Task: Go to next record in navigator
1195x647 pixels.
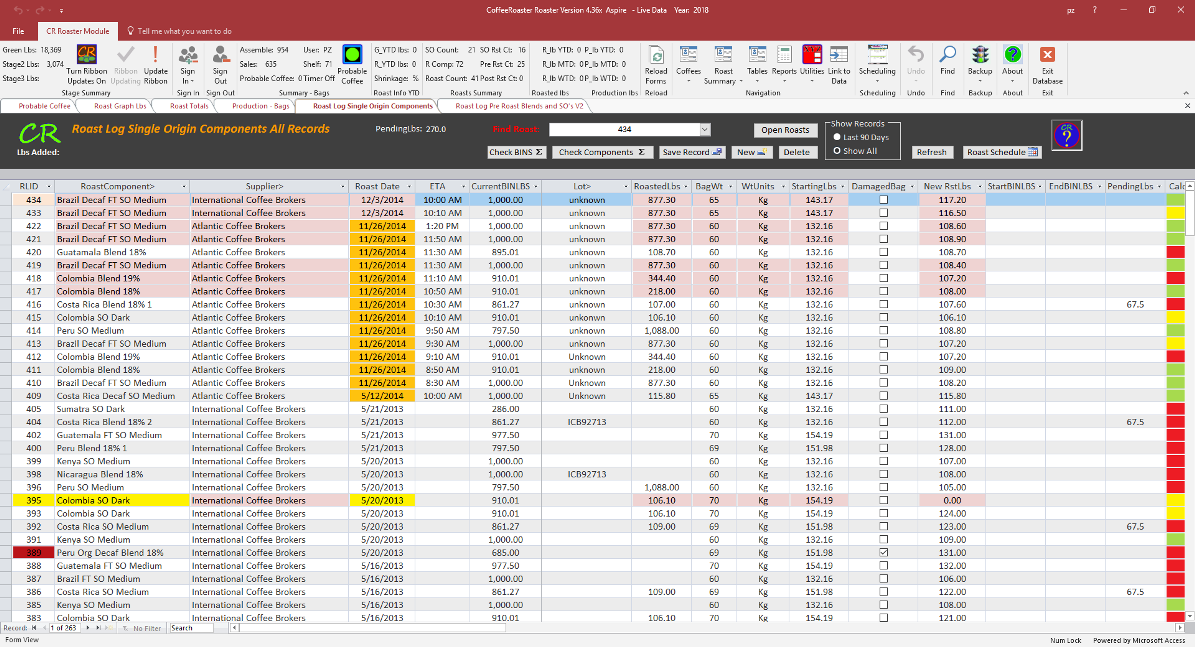Action: pyautogui.click(x=88, y=628)
